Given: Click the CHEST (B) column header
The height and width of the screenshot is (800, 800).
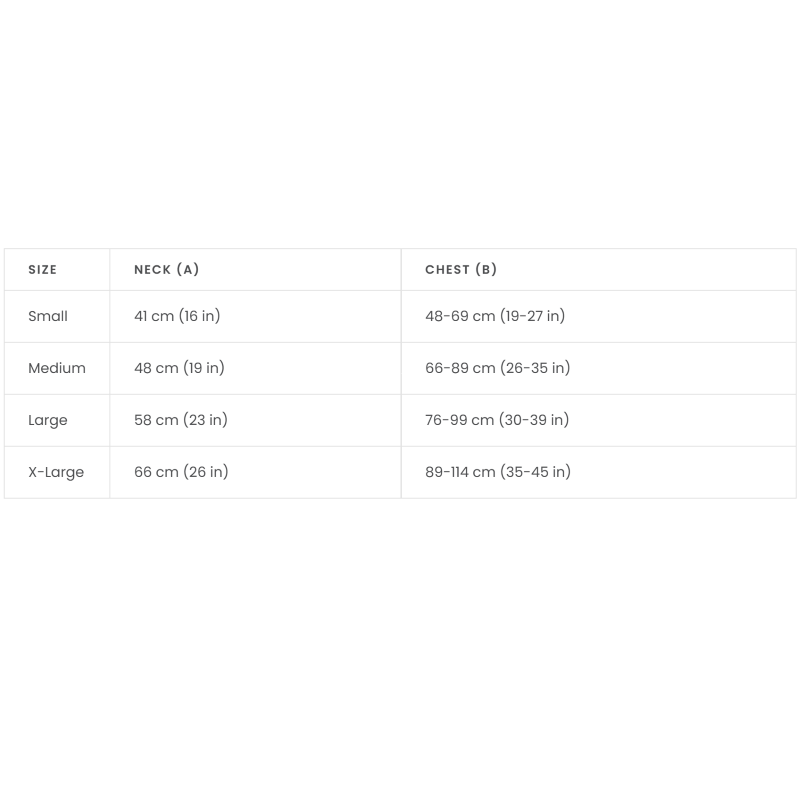Looking at the screenshot, I should 461,270.
